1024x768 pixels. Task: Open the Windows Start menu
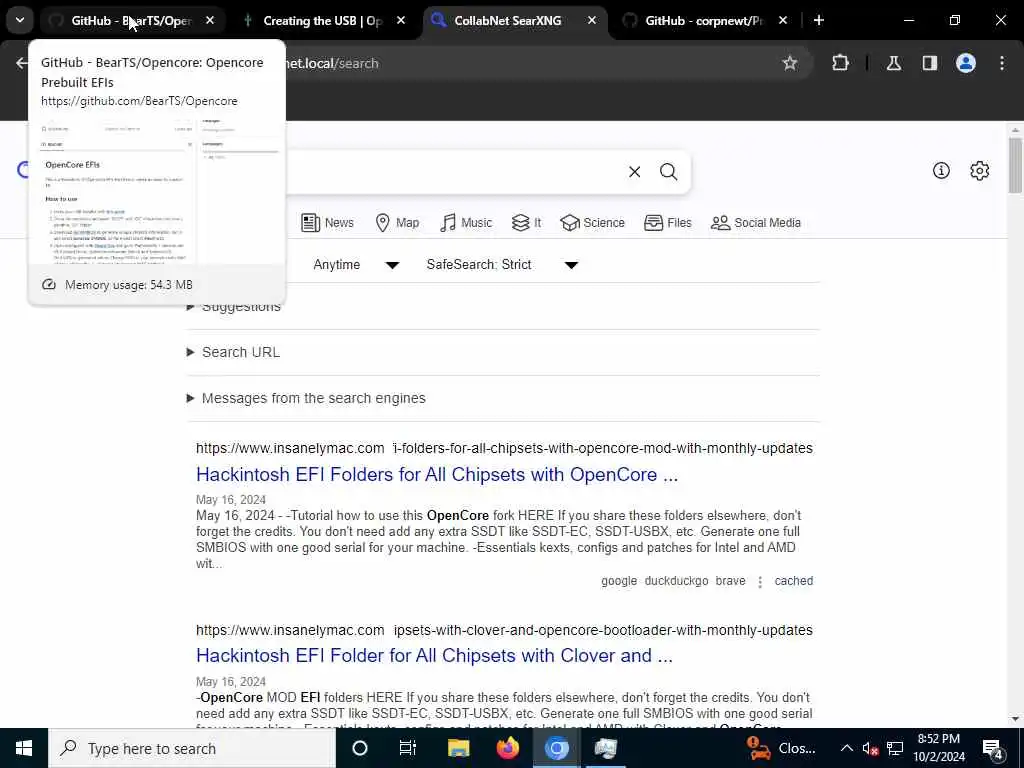pyautogui.click(x=24, y=748)
